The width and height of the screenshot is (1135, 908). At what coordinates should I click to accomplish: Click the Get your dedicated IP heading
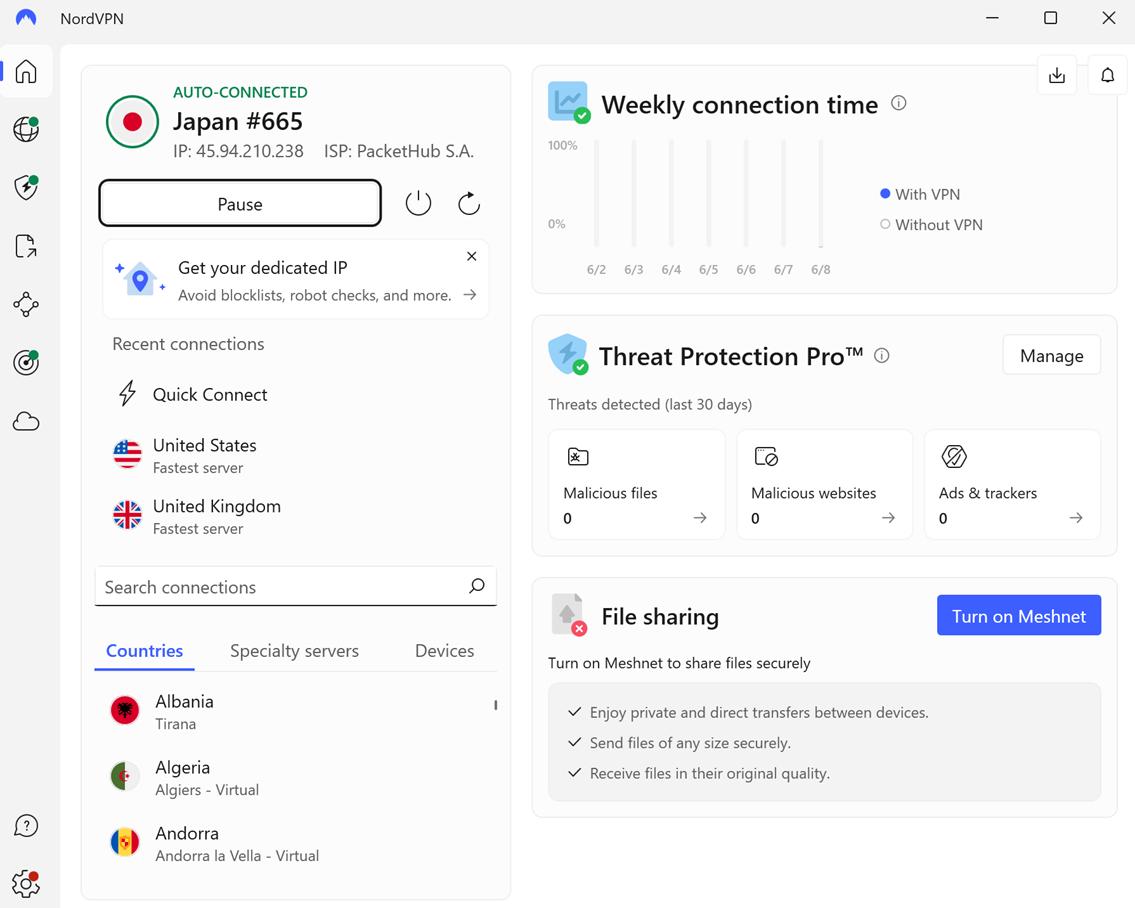[x=263, y=267]
